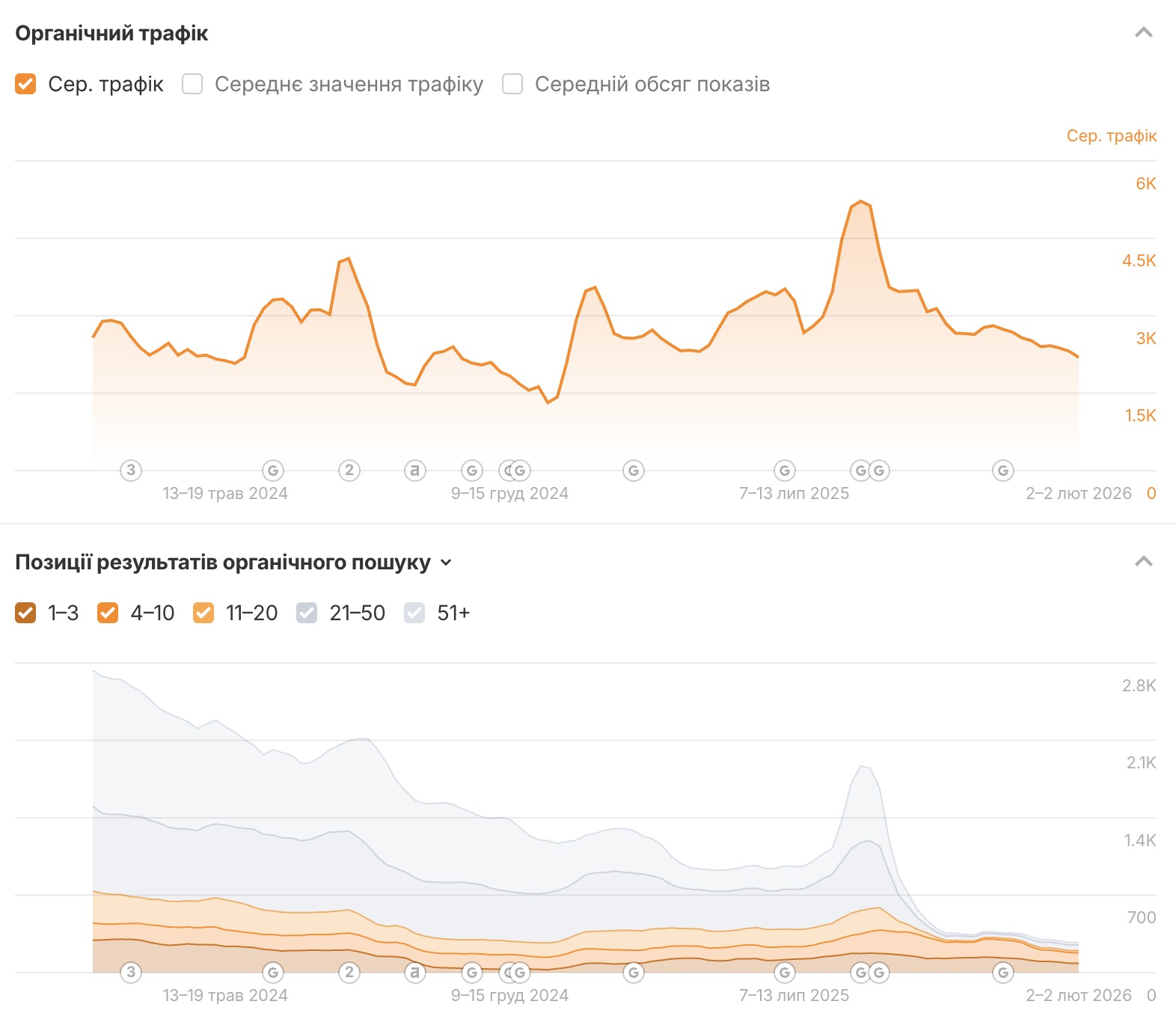This screenshot has height=1025, width=1176.
Task: Toggle the 11–20 positions checkbox
Action: (x=203, y=613)
